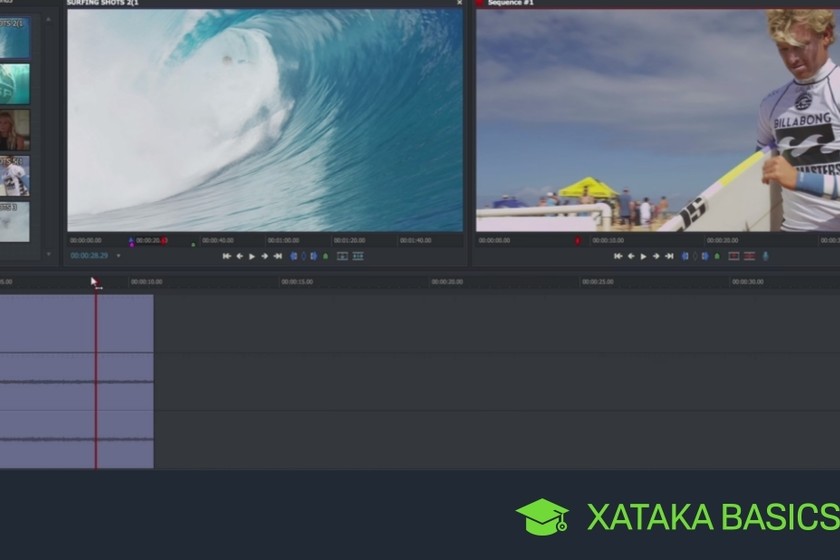
Task: Click 00:00:40.00 on the source scrub bar
Action: (x=218, y=241)
